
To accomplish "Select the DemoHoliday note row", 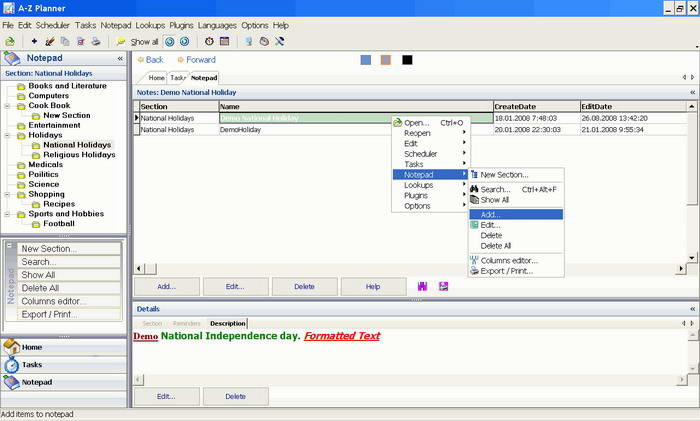I will click(x=411, y=129).
